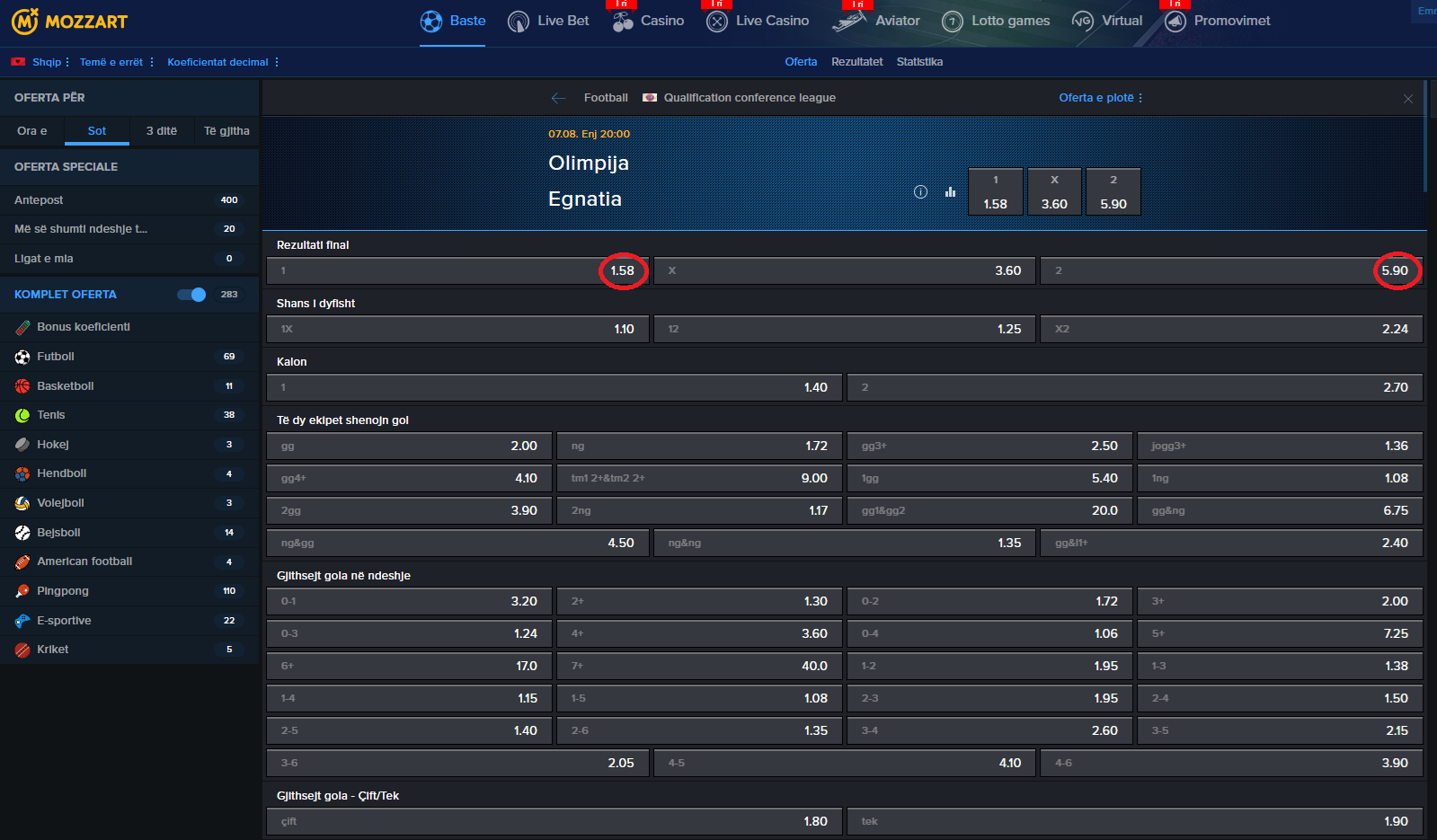Click the Bonus koeficienti icon
The width and height of the screenshot is (1437, 840).
click(x=22, y=327)
